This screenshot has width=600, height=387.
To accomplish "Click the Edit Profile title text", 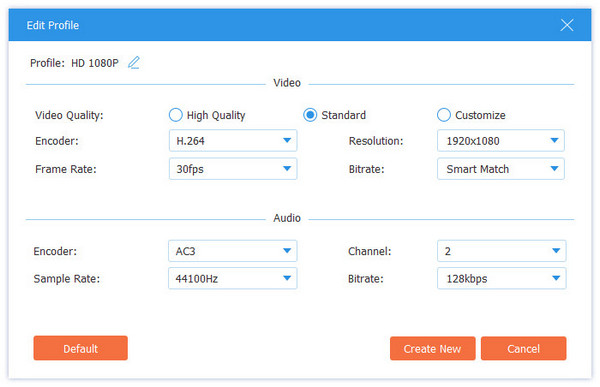I will 53,25.
